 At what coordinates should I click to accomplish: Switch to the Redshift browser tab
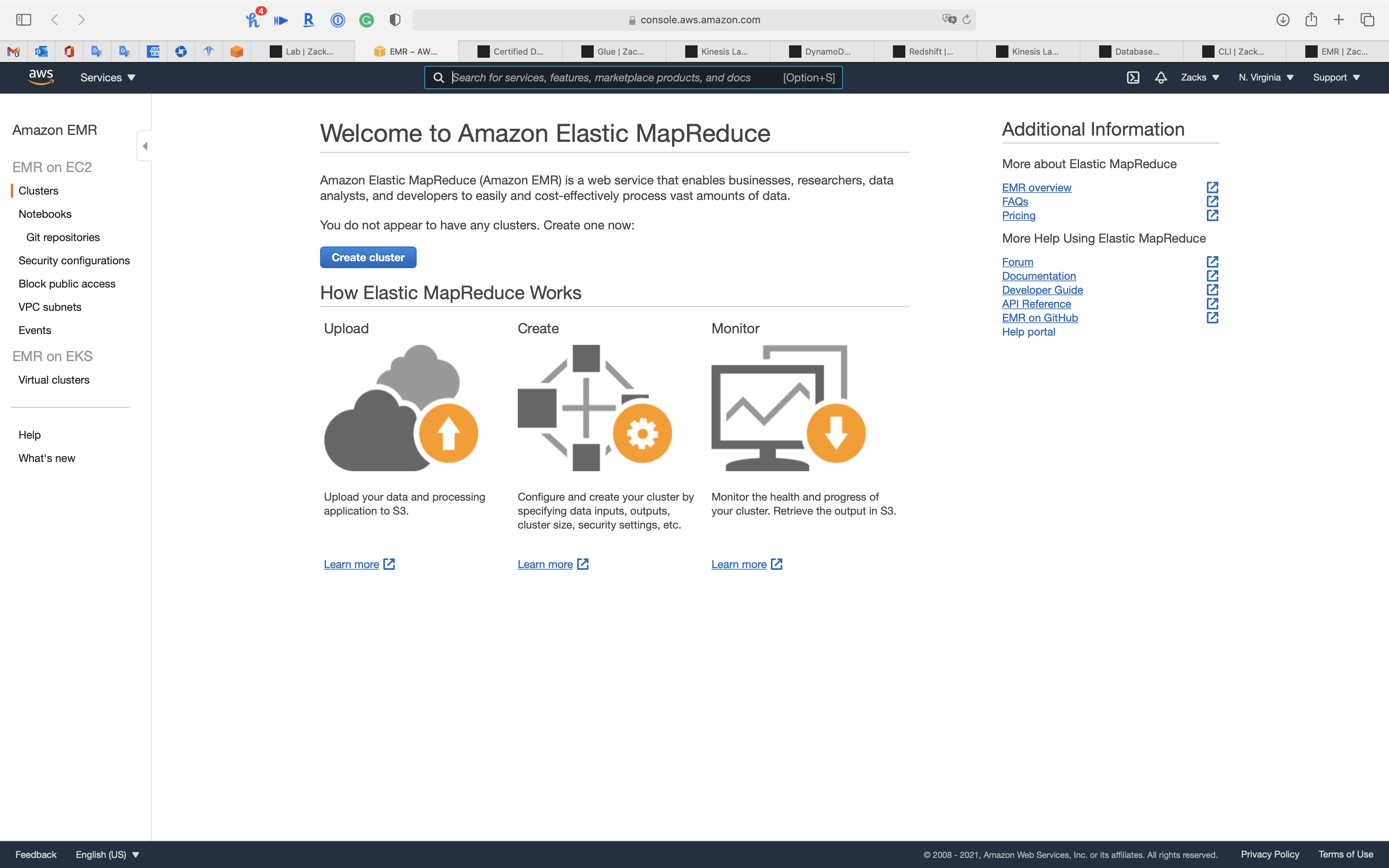tap(924, 52)
